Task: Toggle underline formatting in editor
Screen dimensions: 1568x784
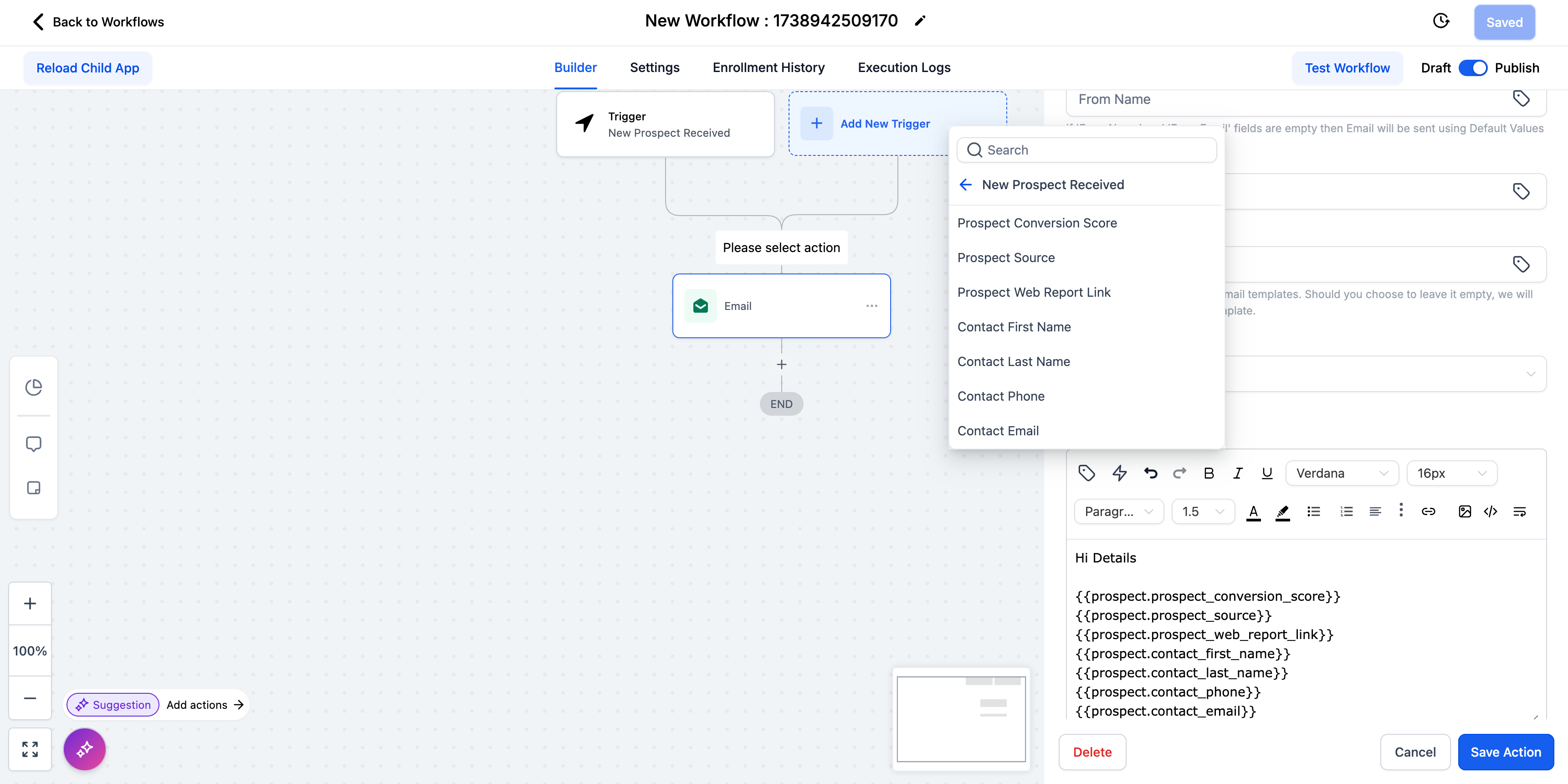Action: tap(1267, 473)
